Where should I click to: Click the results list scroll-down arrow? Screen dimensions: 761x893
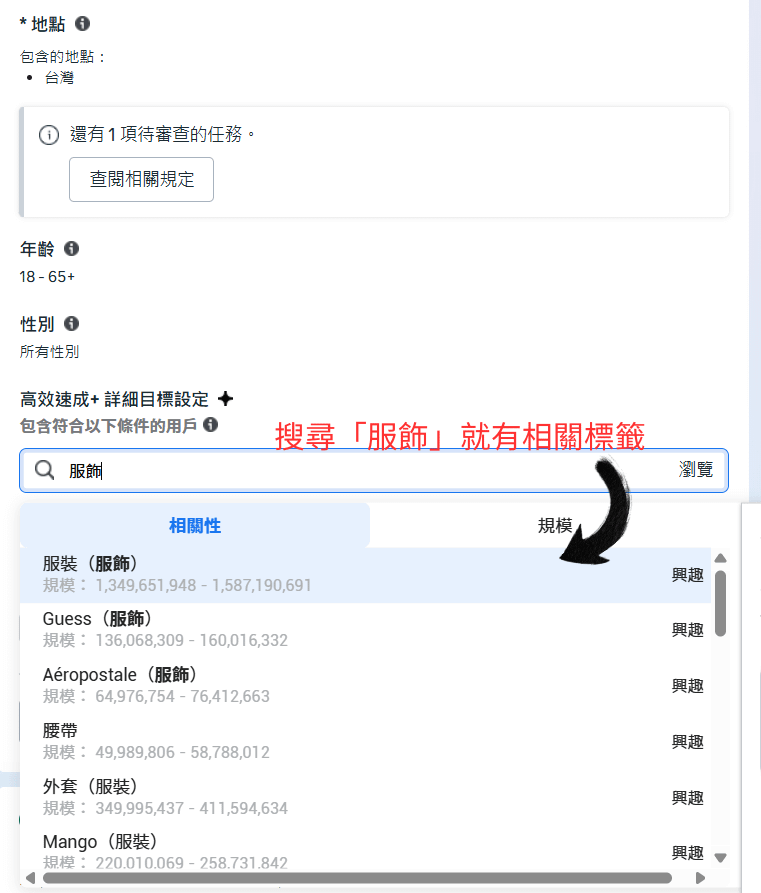click(x=720, y=858)
